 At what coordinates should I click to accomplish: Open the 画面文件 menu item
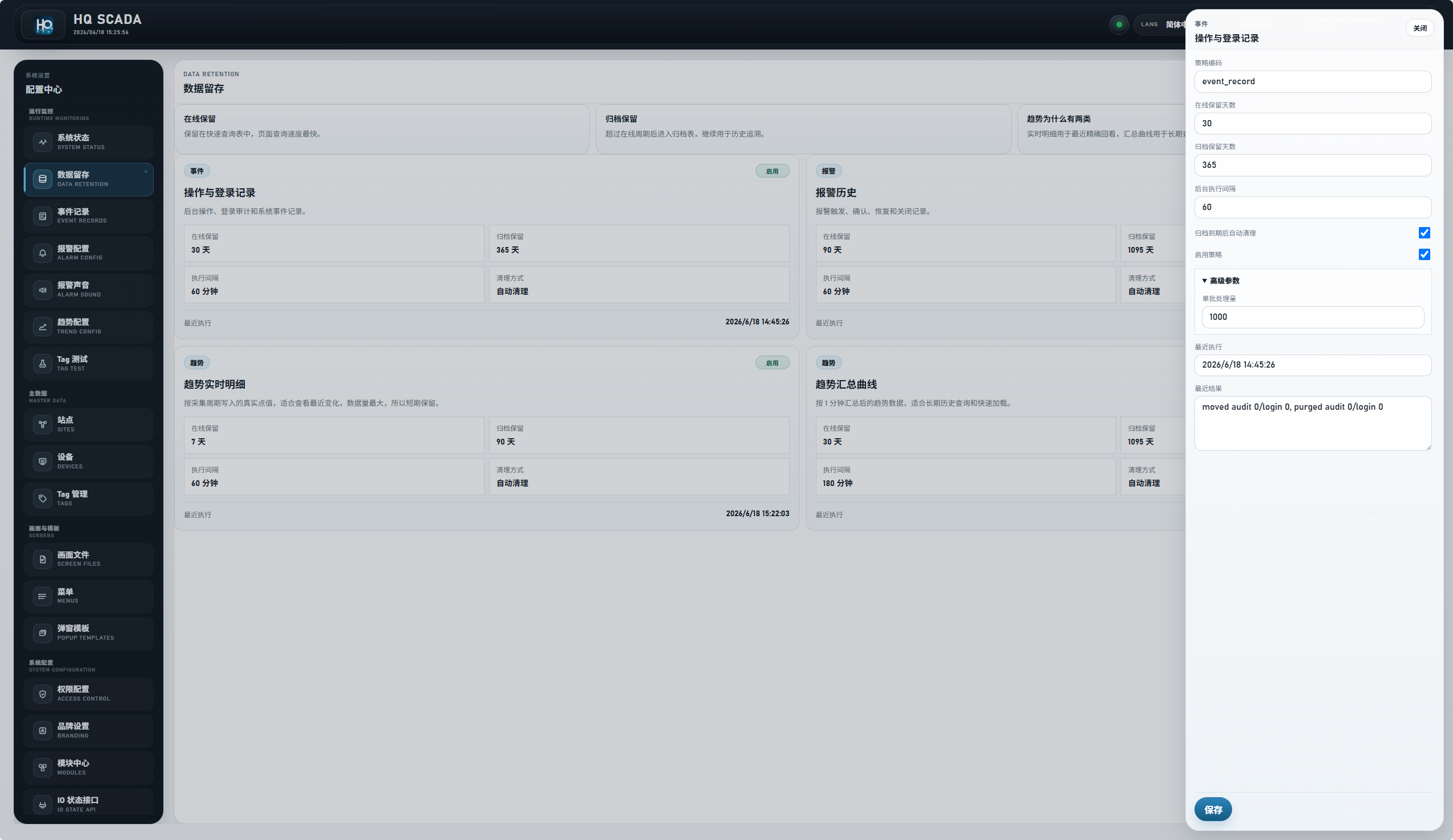tap(88, 559)
